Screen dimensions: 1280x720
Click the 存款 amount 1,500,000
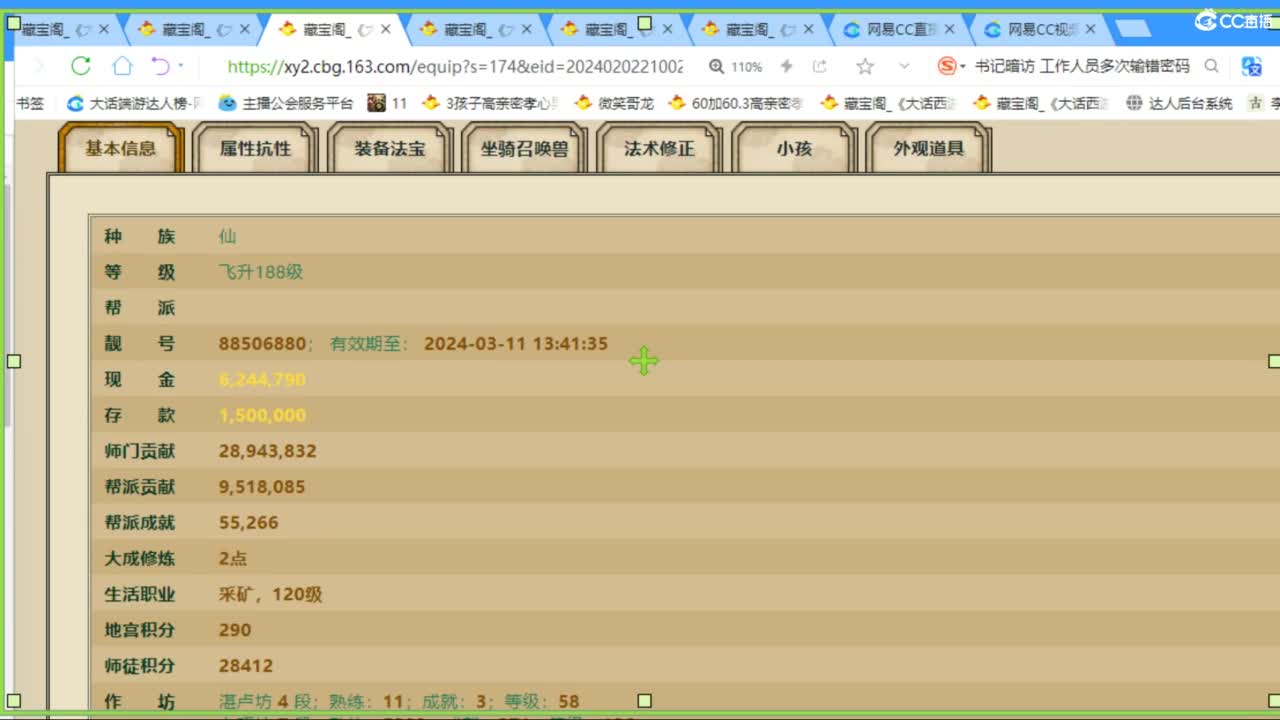(x=262, y=415)
